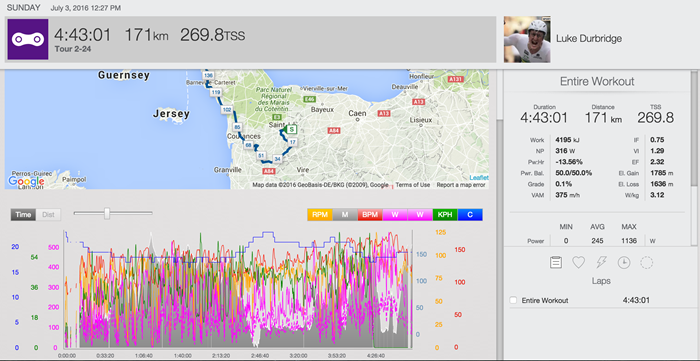This screenshot has height=361, width=700.
Task: Click the Laps section heading
Action: pyautogui.click(x=601, y=281)
